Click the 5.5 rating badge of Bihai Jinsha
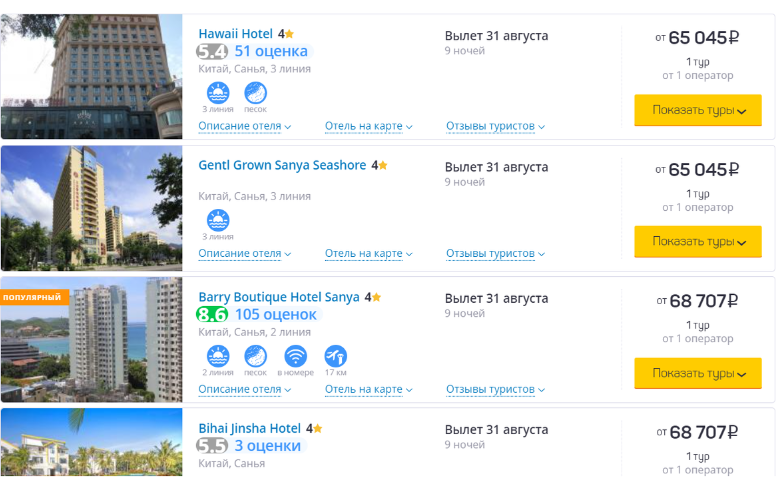 [212, 446]
